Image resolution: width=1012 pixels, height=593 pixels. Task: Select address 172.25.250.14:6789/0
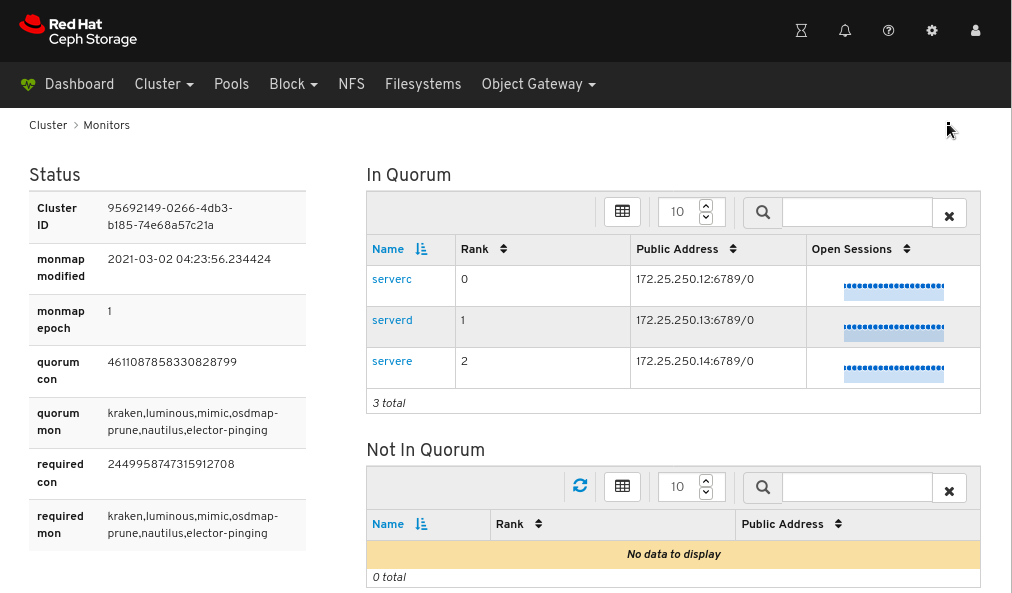(x=695, y=361)
